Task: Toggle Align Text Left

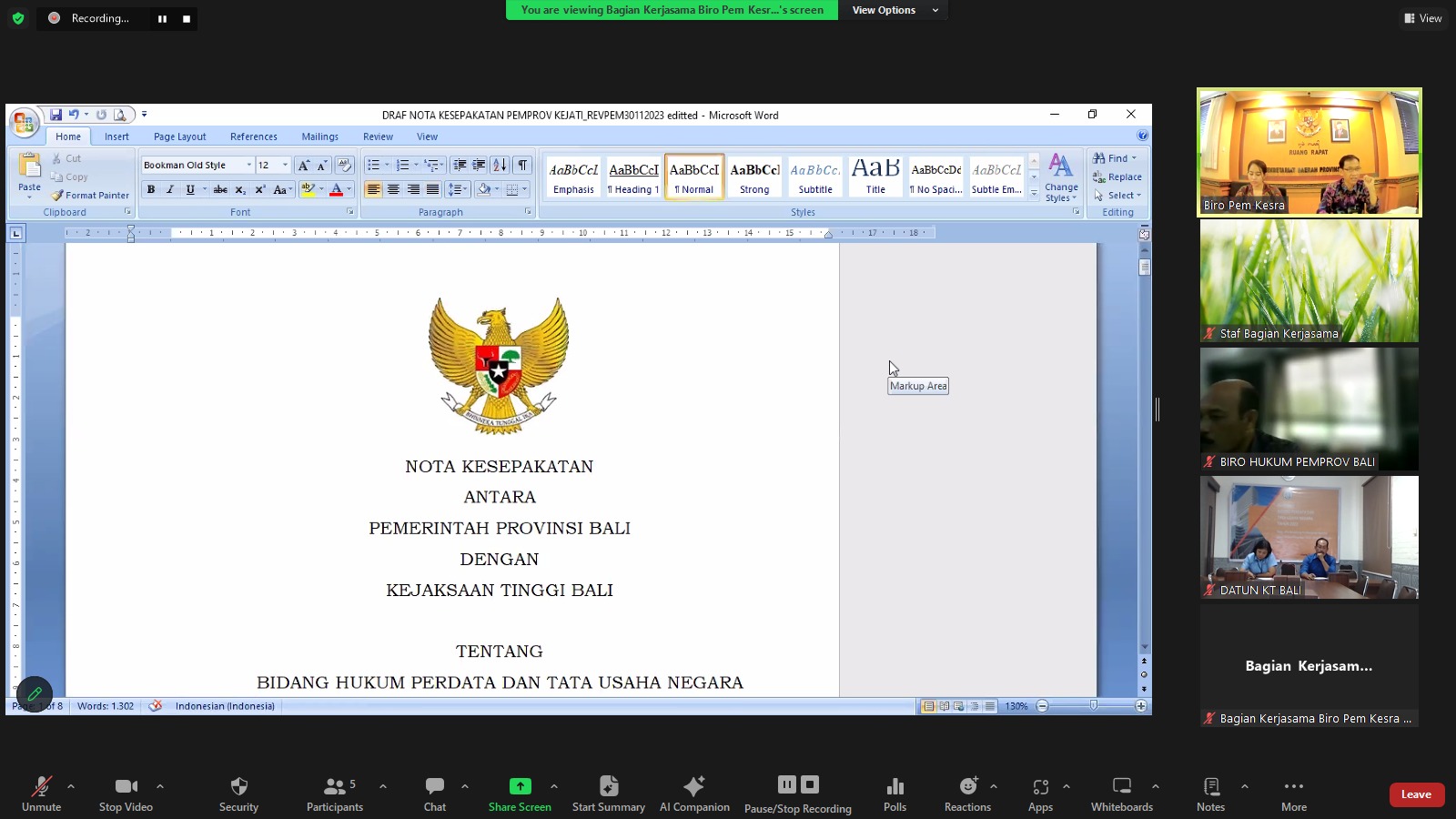Action: [373, 189]
